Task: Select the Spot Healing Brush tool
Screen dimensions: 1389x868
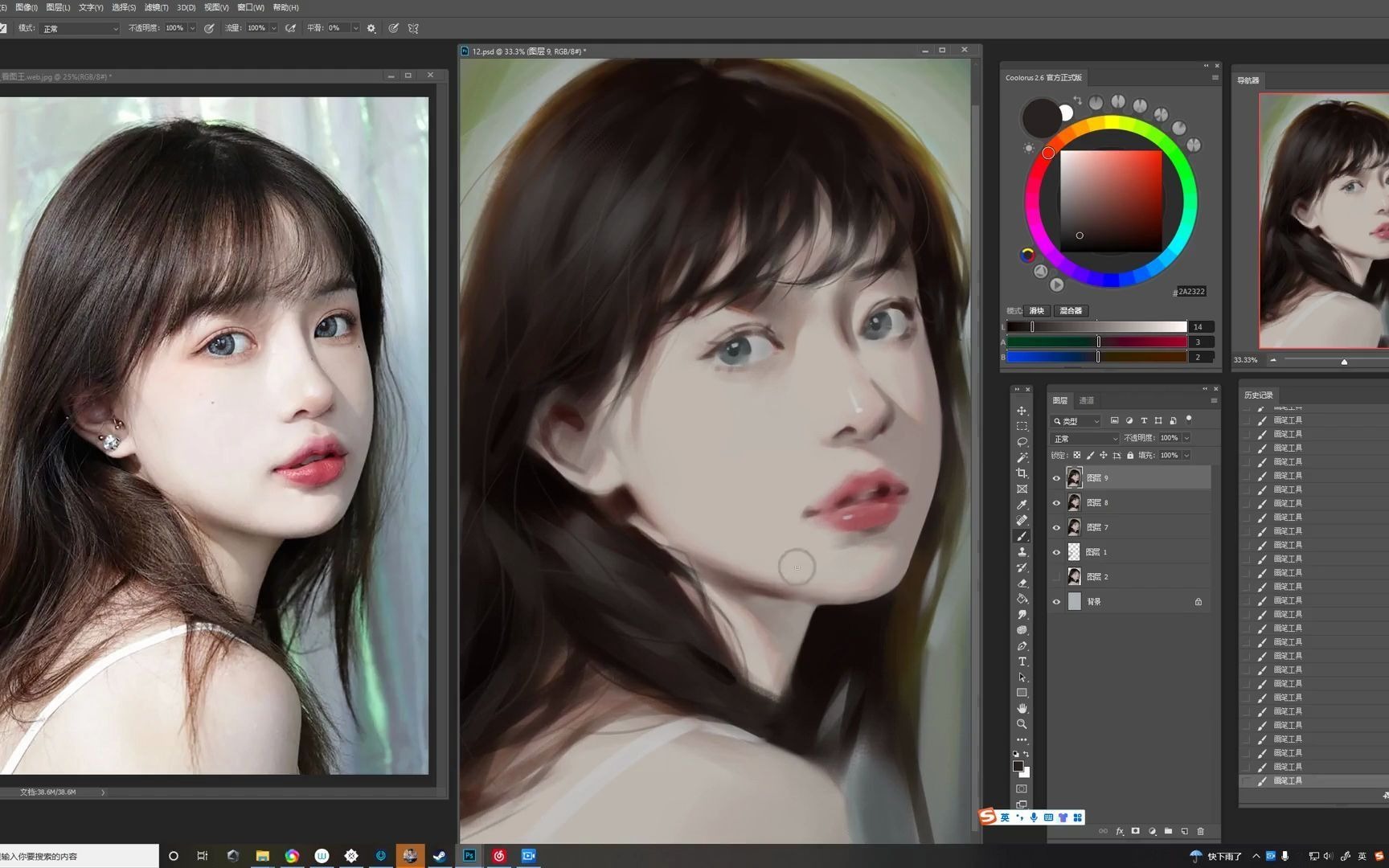Action: pyautogui.click(x=1022, y=520)
